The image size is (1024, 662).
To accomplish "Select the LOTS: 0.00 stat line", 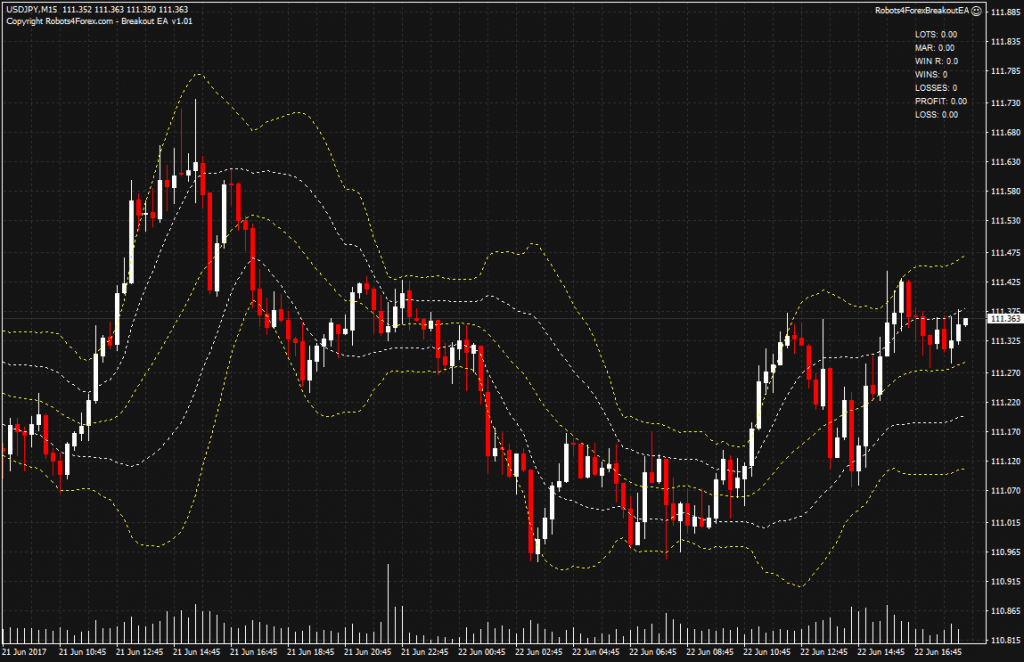I will coord(936,35).
